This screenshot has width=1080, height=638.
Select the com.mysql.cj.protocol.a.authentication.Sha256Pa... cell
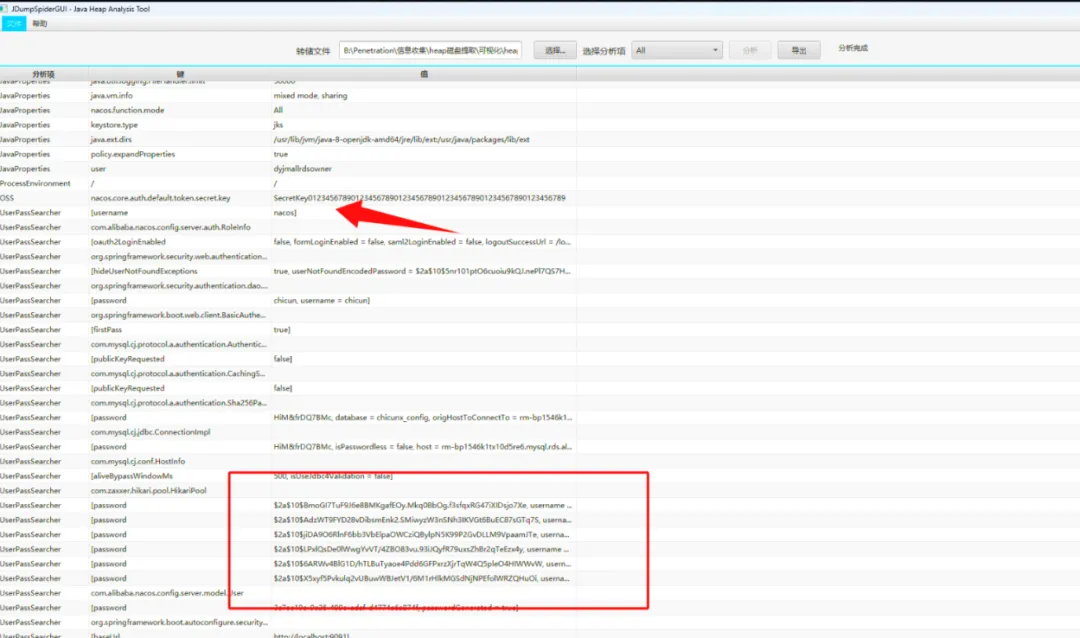tap(178, 402)
